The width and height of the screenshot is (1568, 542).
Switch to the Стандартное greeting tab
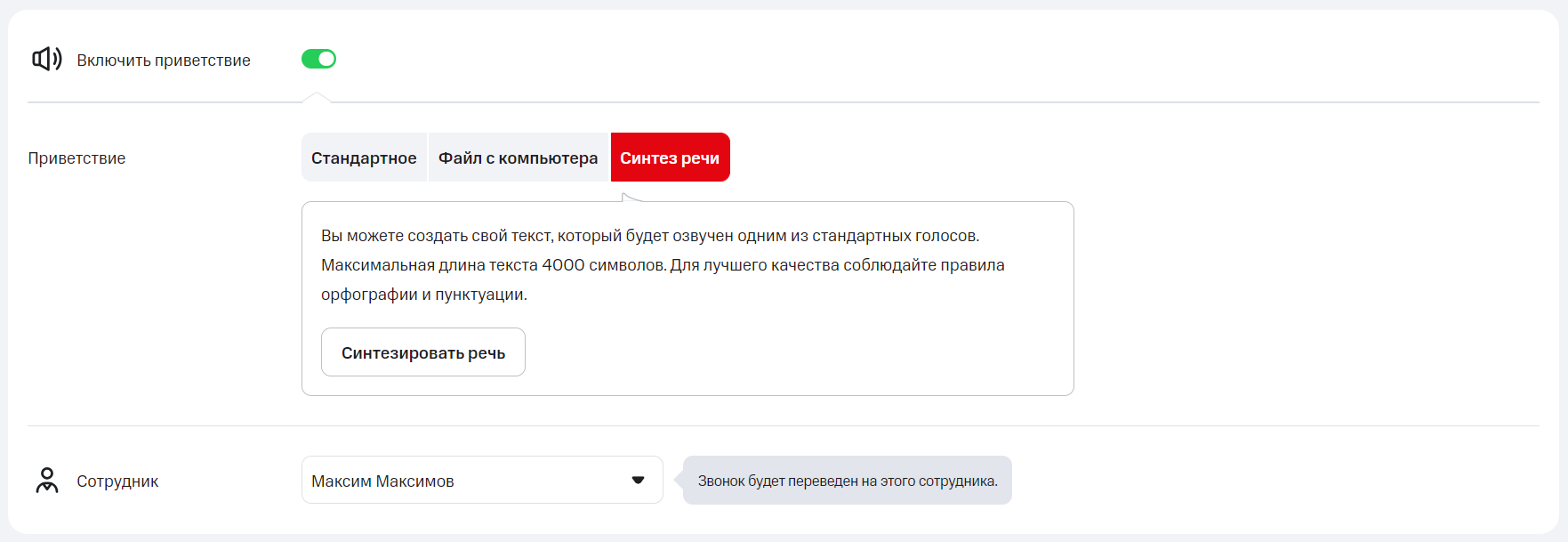tap(364, 158)
